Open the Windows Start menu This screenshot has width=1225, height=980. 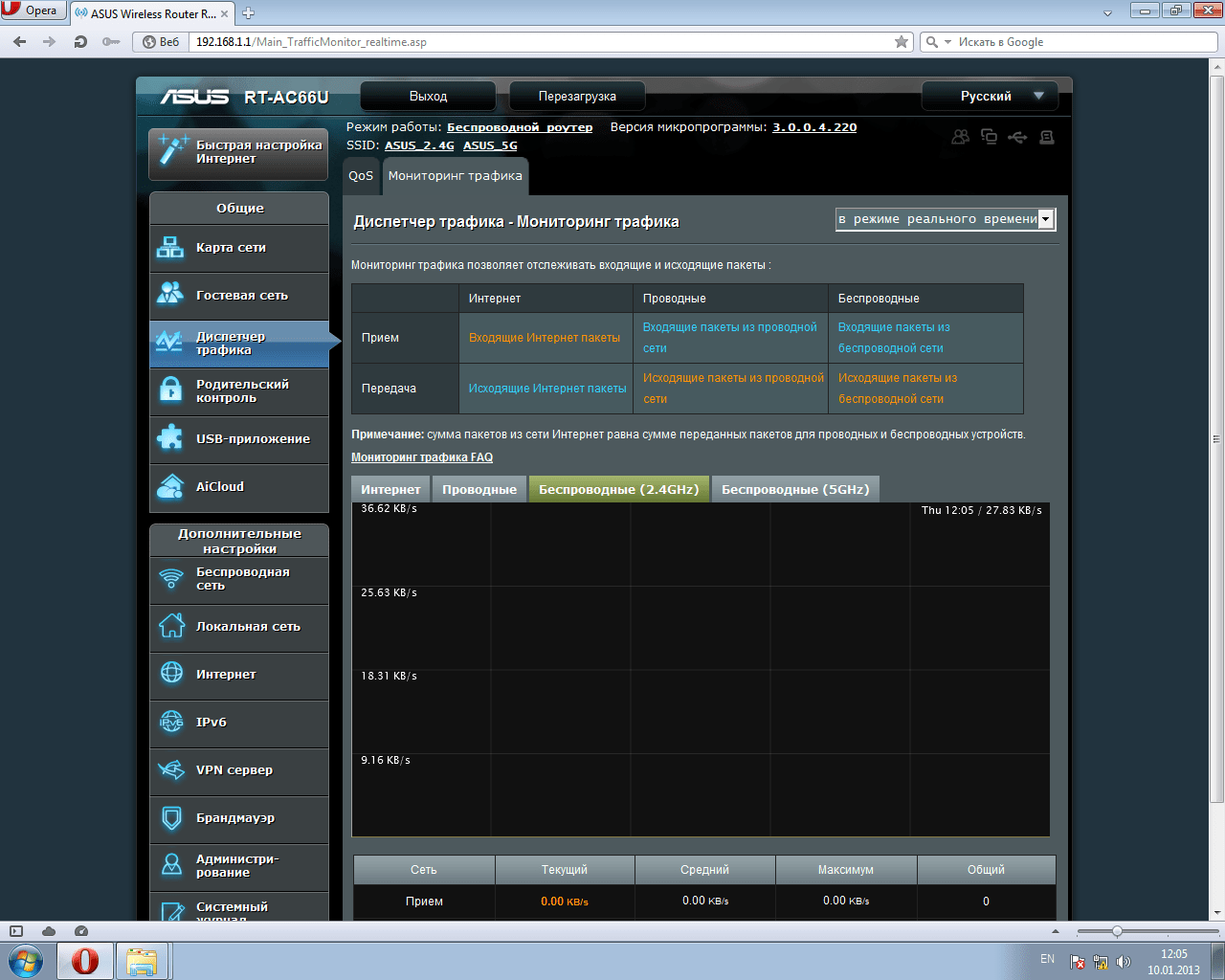click(26, 960)
